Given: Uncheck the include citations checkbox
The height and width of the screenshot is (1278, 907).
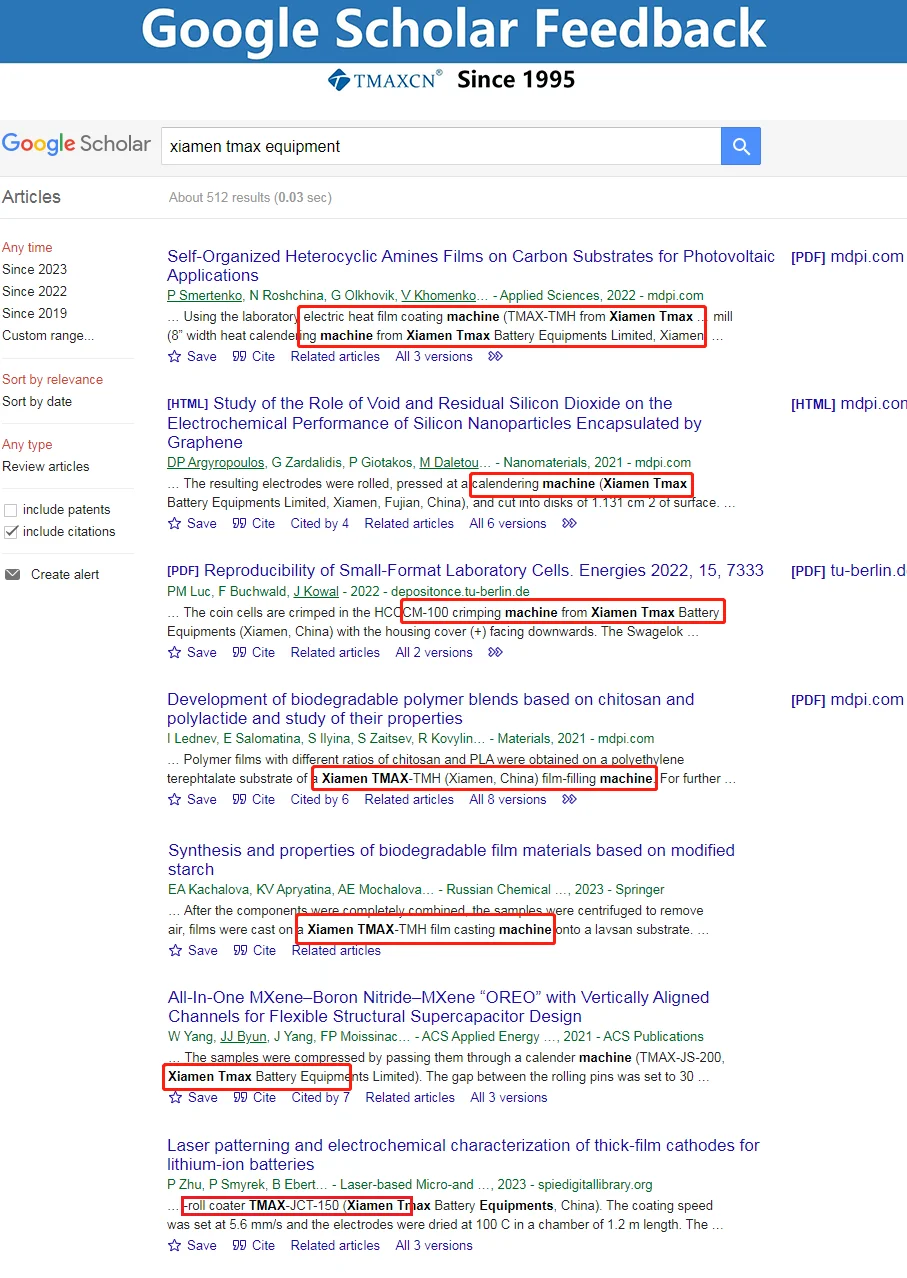Looking at the screenshot, I should click(11, 532).
